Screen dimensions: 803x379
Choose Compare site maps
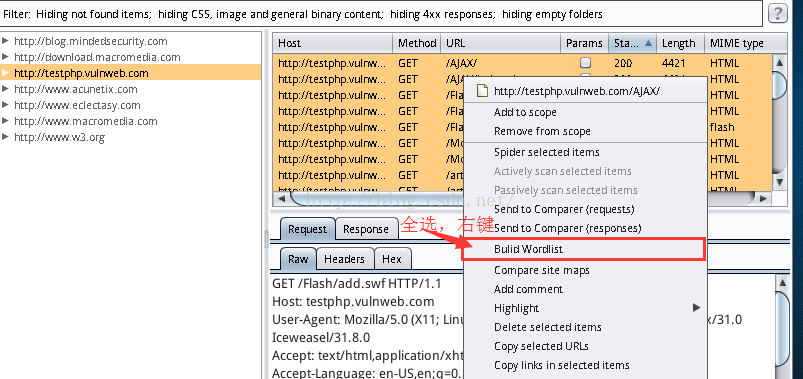585,270
